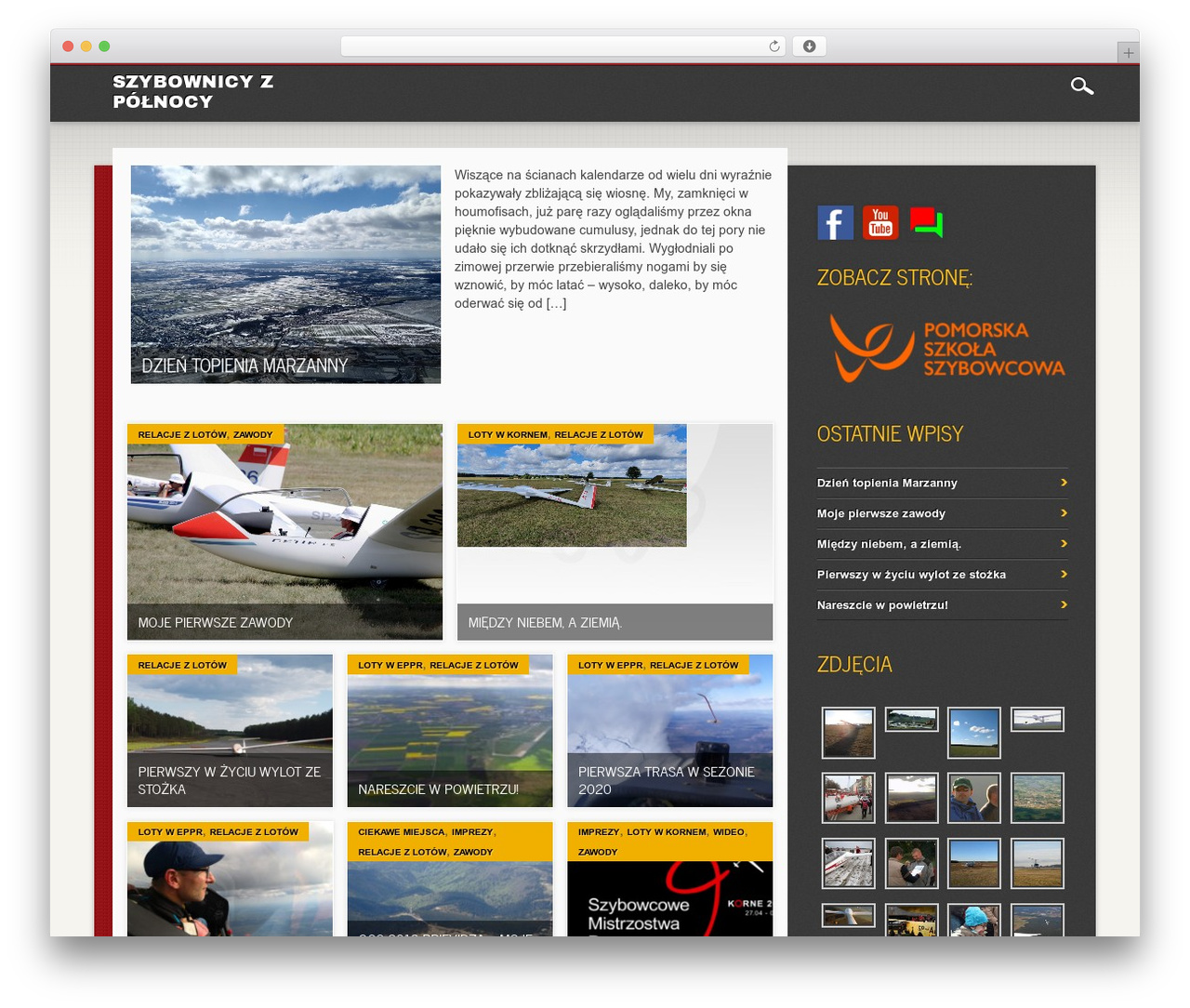Image resolution: width=1190 pixels, height=1008 pixels.
Task: Open recent post Dzień topienia Marzanny
Action: pyautogui.click(x=887, y=483)
